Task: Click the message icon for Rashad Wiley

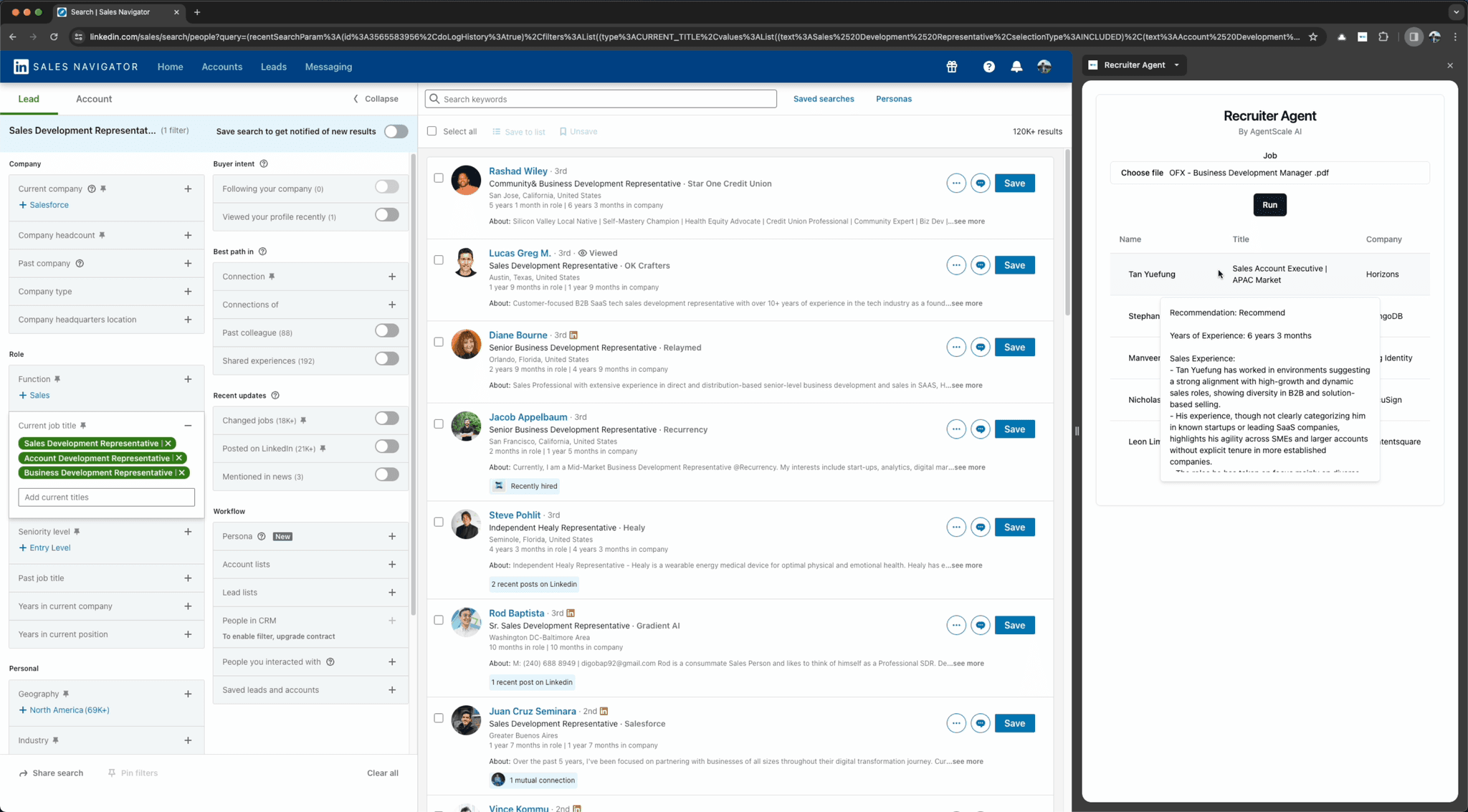Action: pos(980,183)
